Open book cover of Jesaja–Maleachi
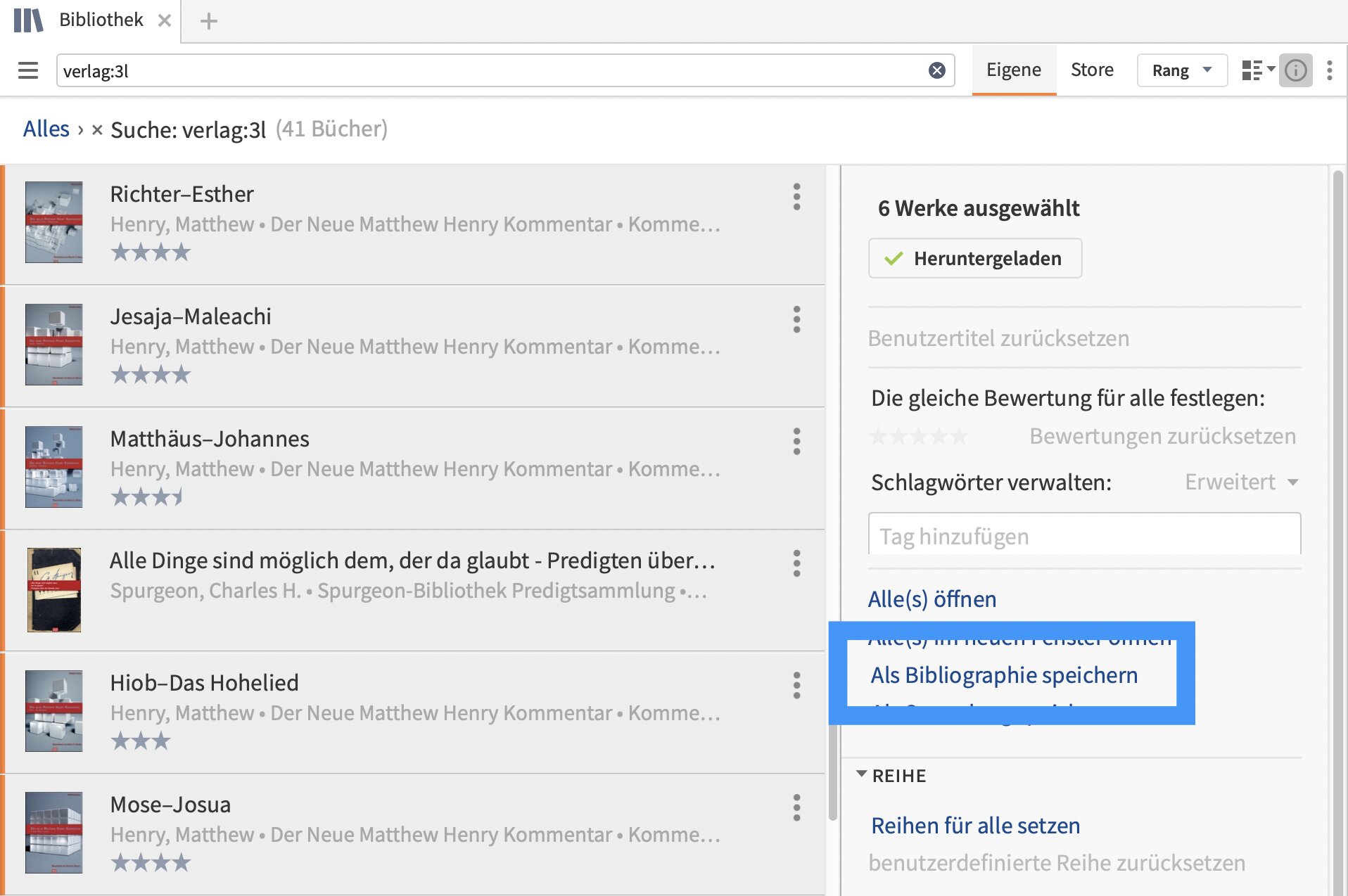The width and height of the screenshot is (1348, 896). click(53, 345)
